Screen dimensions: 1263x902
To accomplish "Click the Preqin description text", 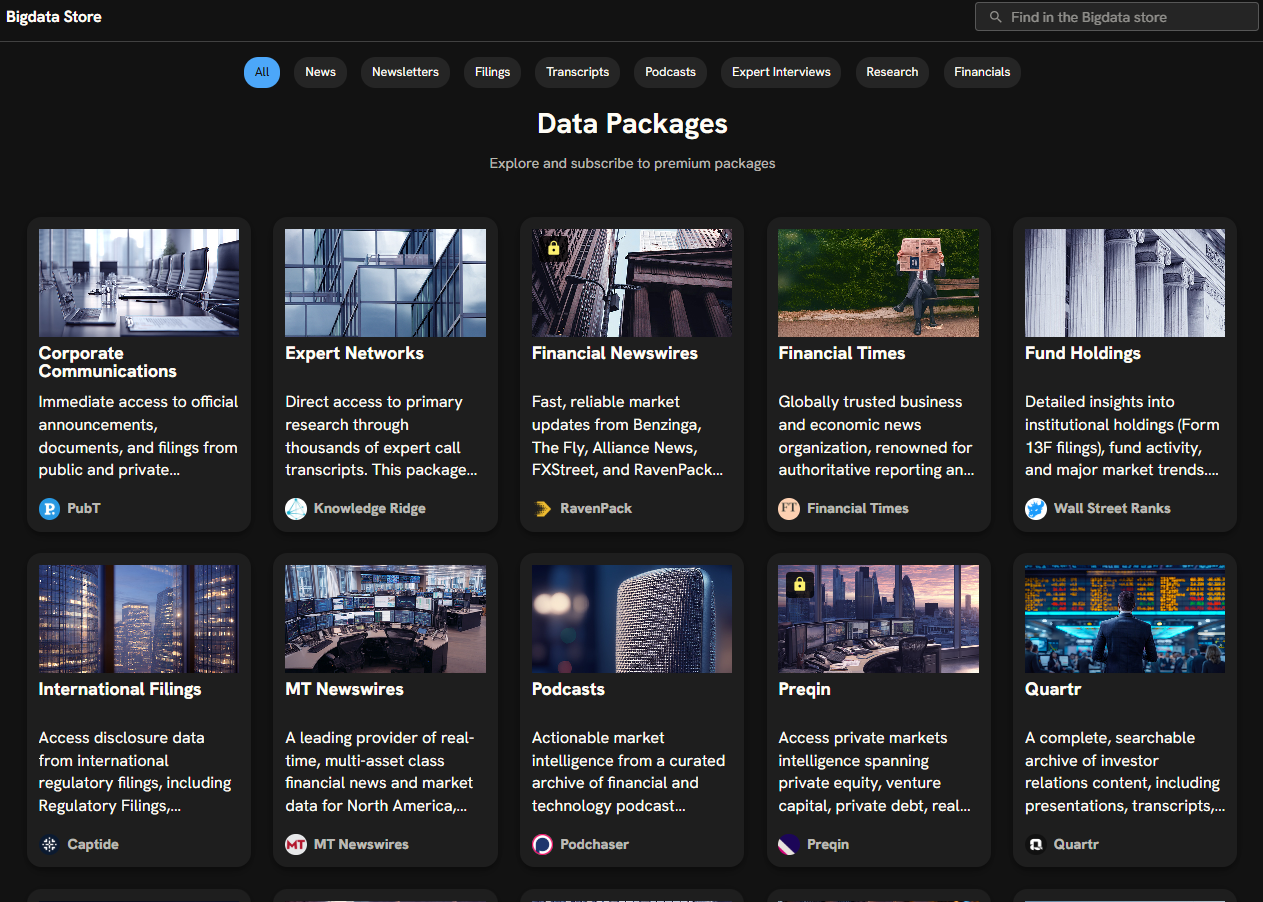I will 874,772.
